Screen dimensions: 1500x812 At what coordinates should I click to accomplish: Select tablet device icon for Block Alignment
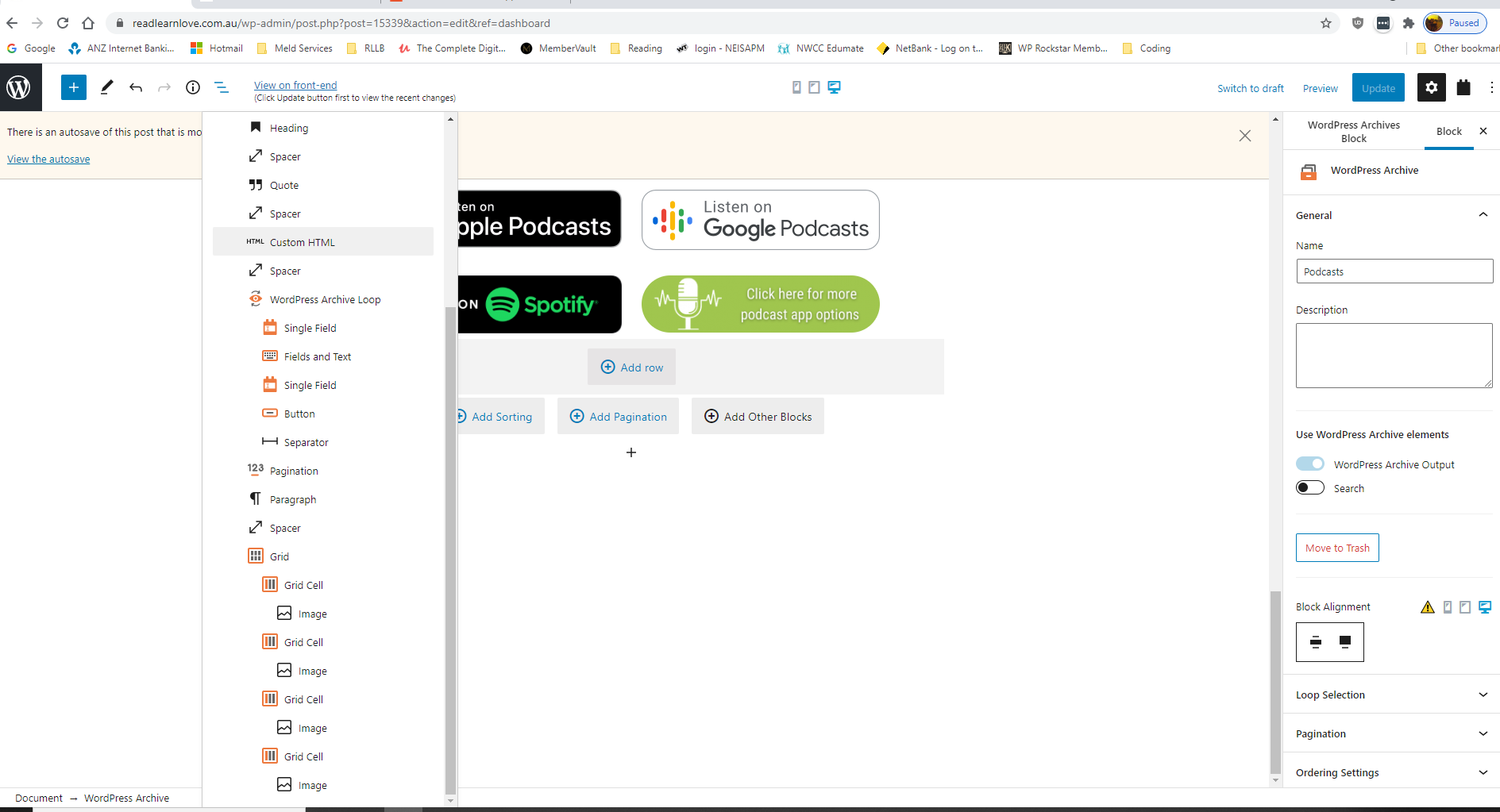1465,607
